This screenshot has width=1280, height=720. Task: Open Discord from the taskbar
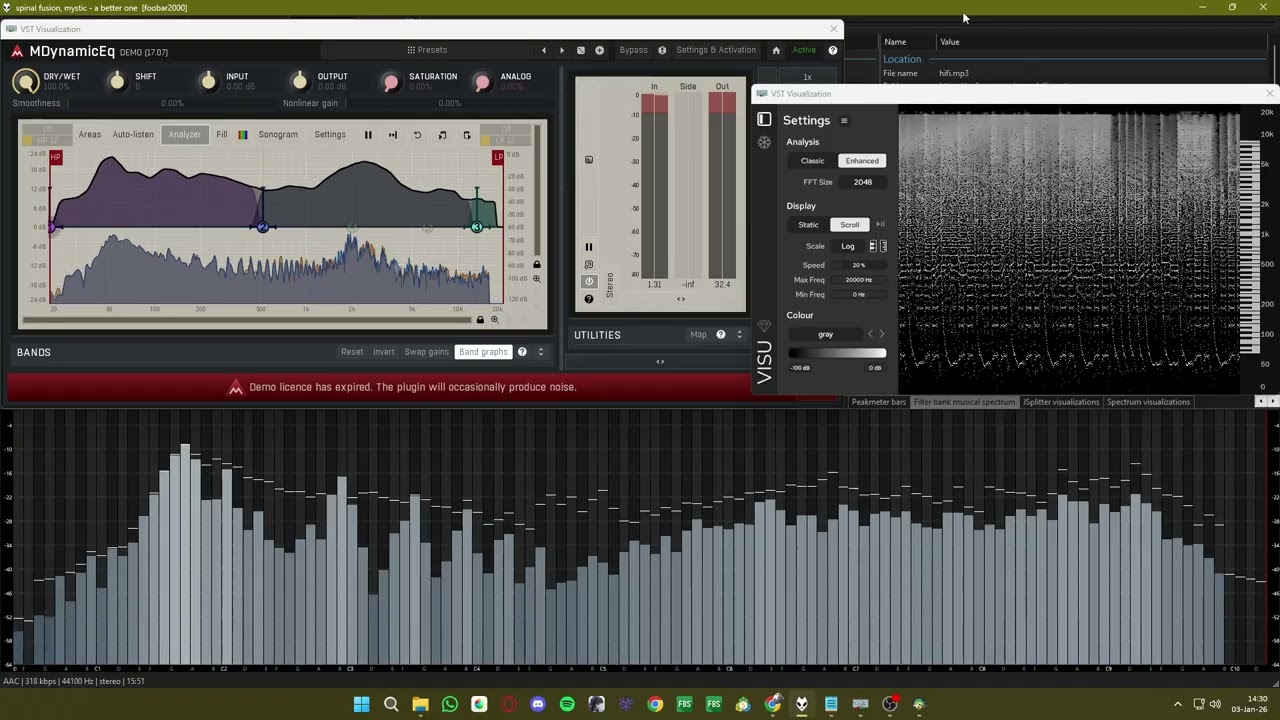click(x=538, y=704)
